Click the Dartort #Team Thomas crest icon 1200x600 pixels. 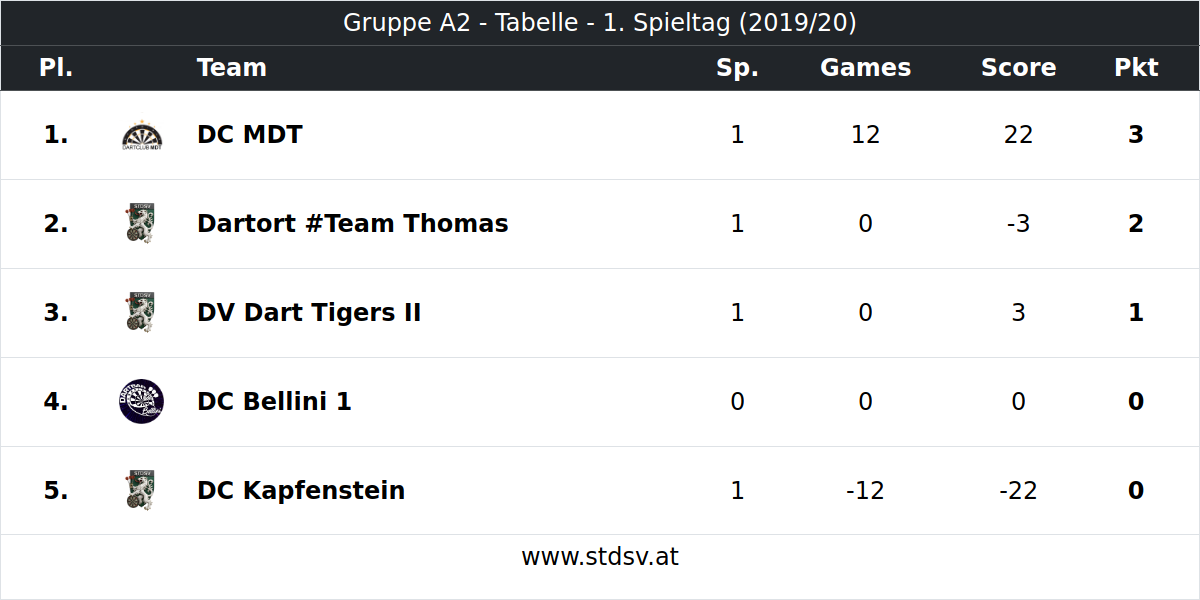[141, 223]
